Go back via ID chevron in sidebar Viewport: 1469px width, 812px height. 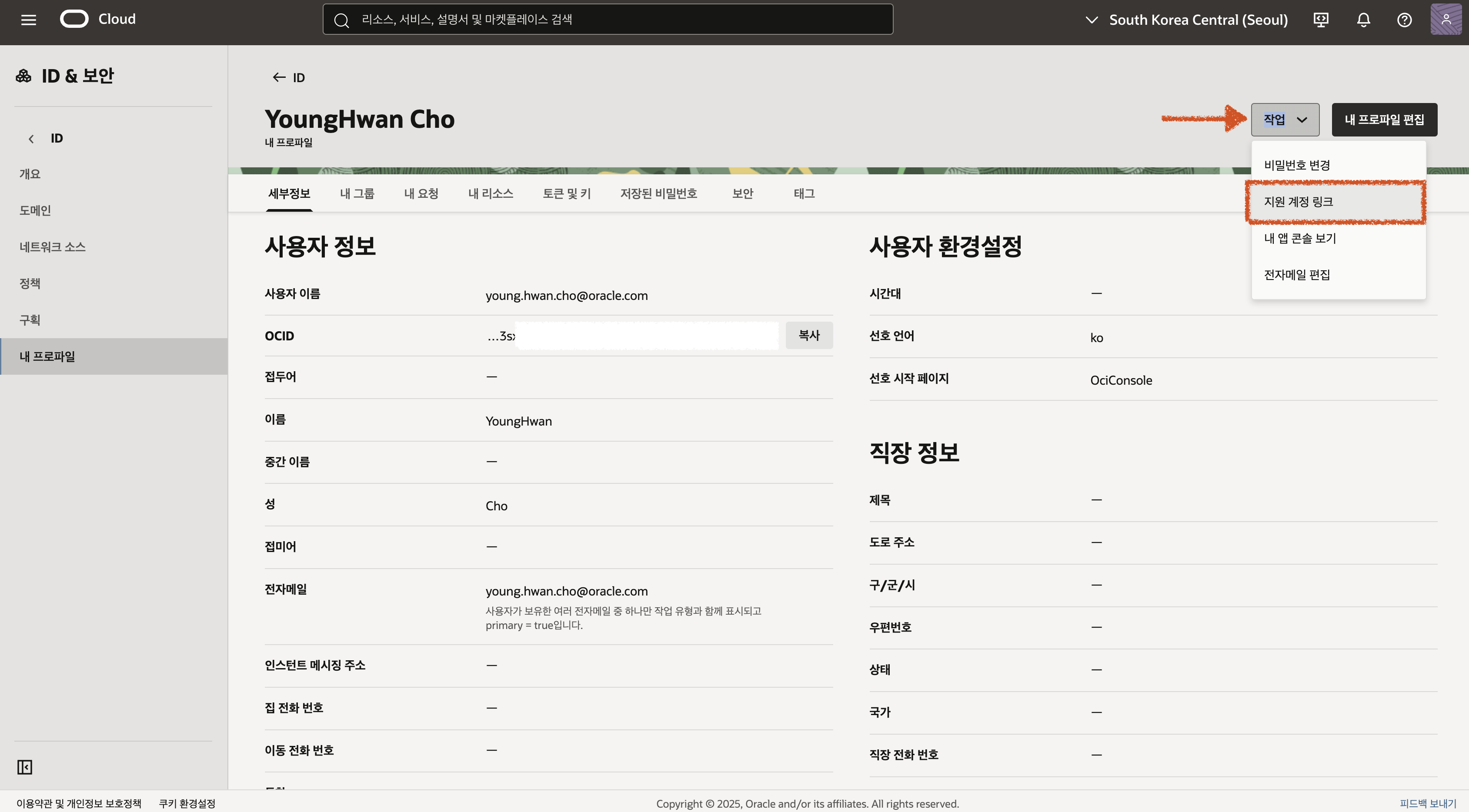tap(31, 139)
